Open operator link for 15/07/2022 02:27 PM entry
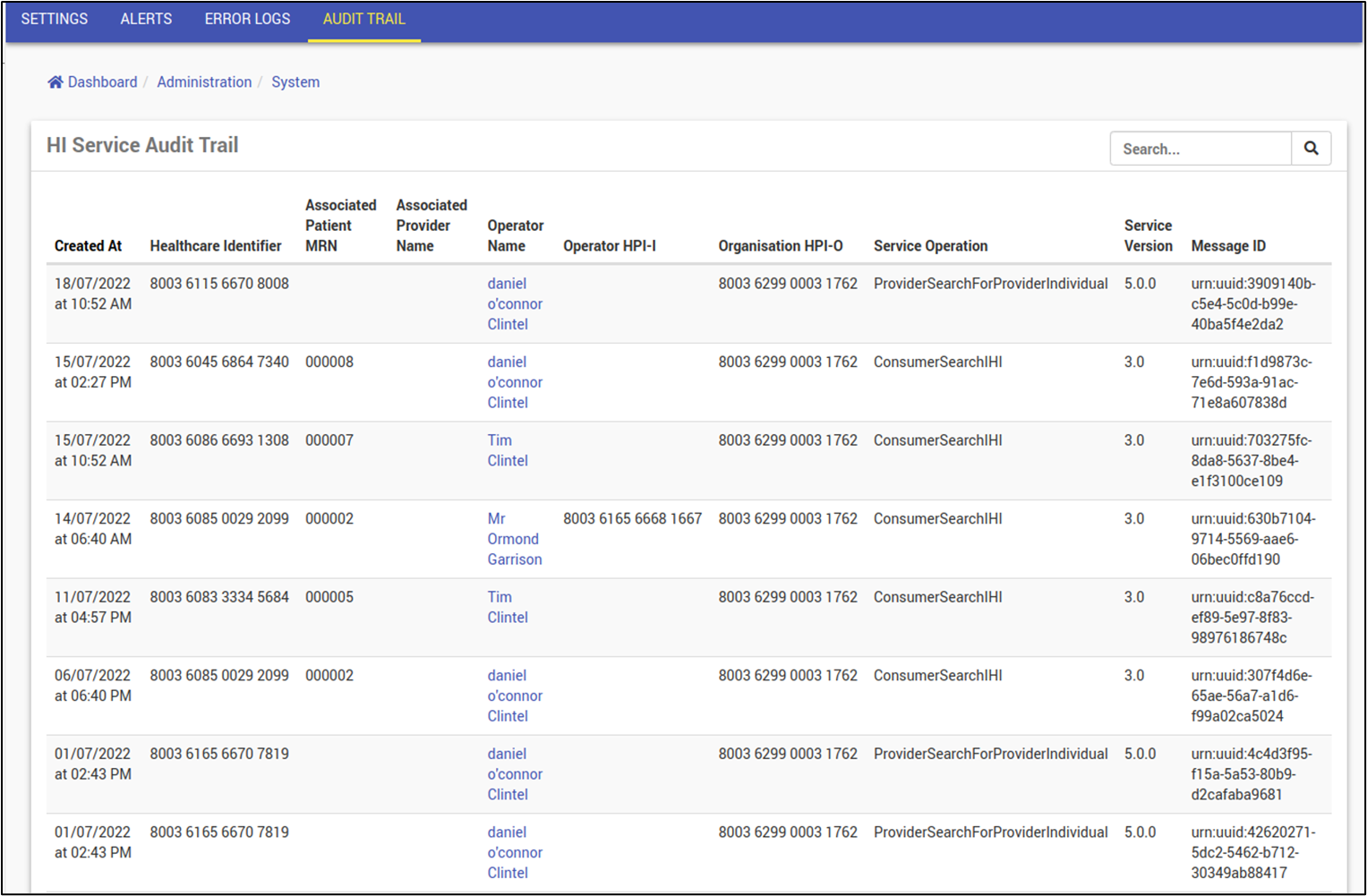The width and height of the screenshot is (1367, 896). (x=514, y=382)
